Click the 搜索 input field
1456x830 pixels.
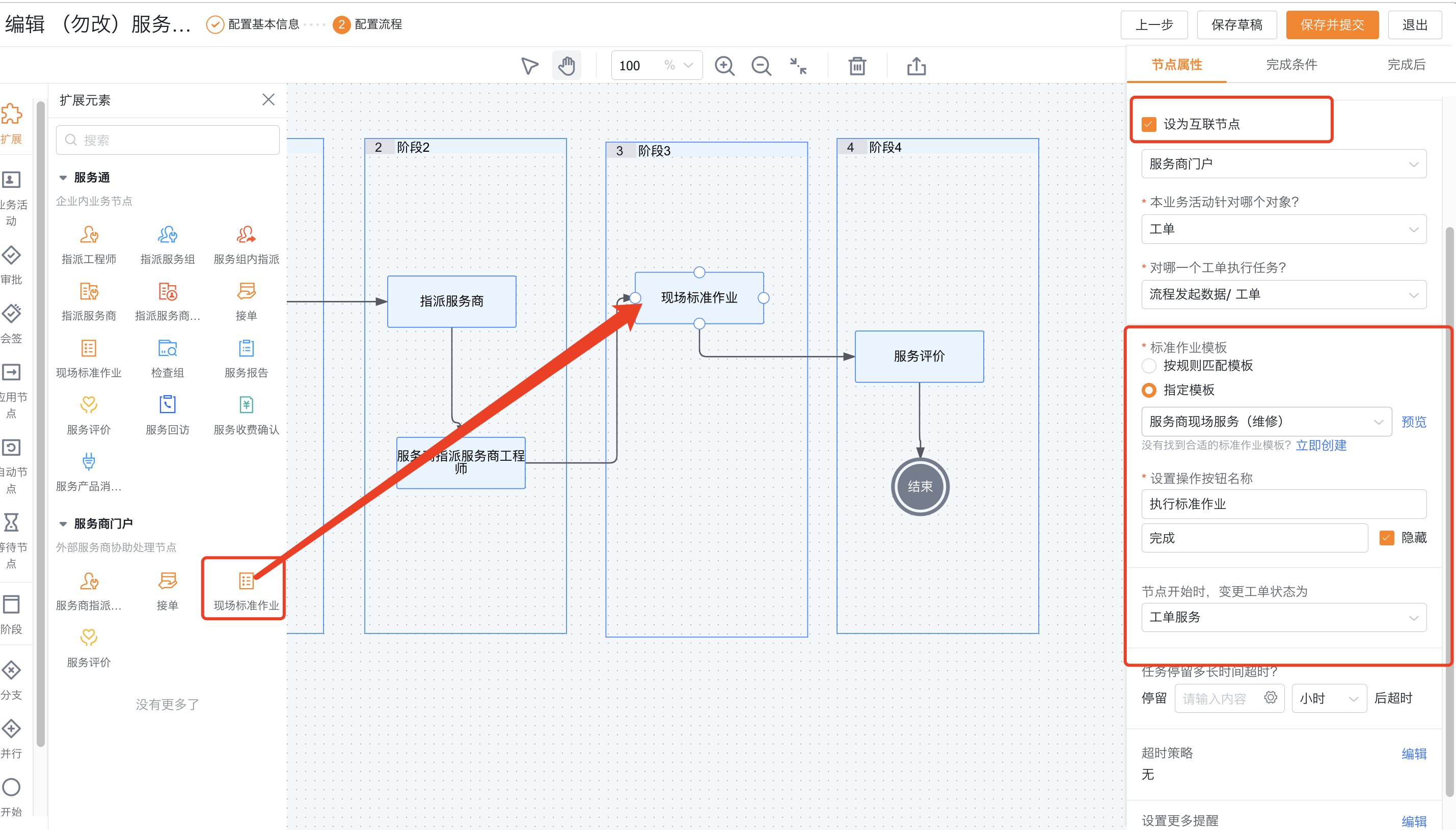point(168,140)
